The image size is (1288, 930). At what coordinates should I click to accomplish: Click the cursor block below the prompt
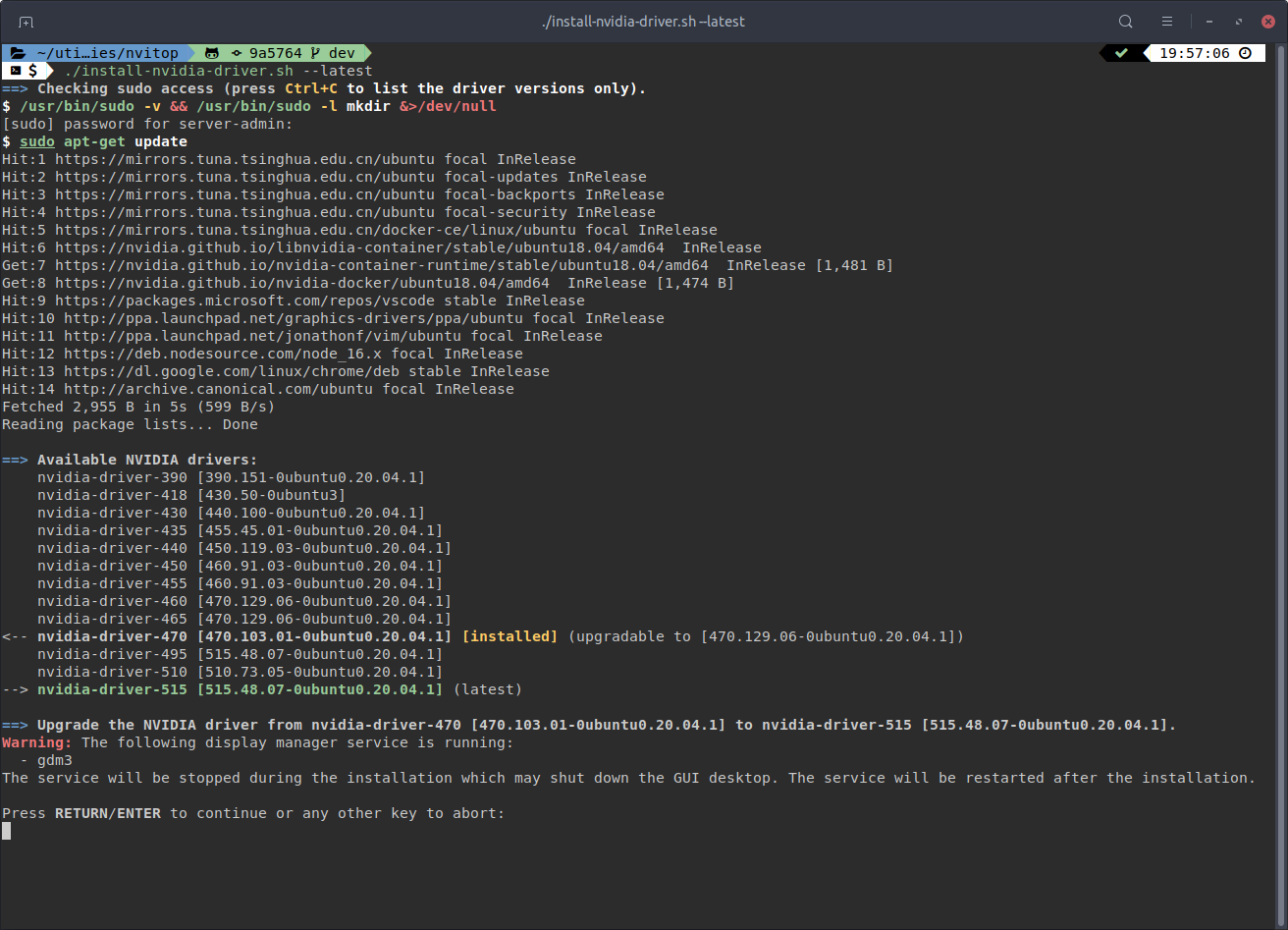7,831
